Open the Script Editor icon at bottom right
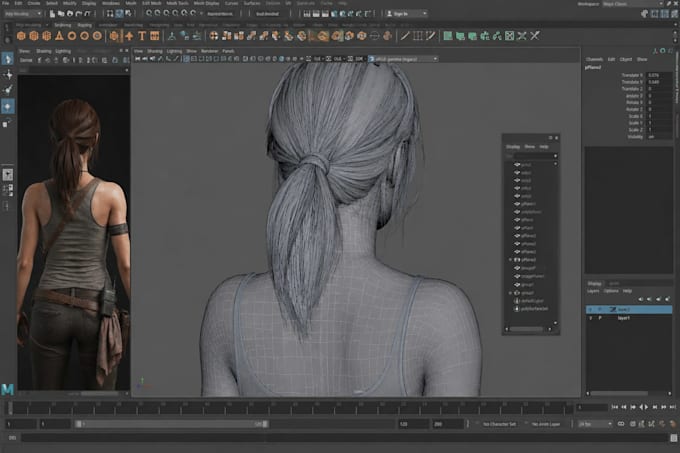Image resolution: width=680 pixels, height=453 pixels. (x=673, y=438)
